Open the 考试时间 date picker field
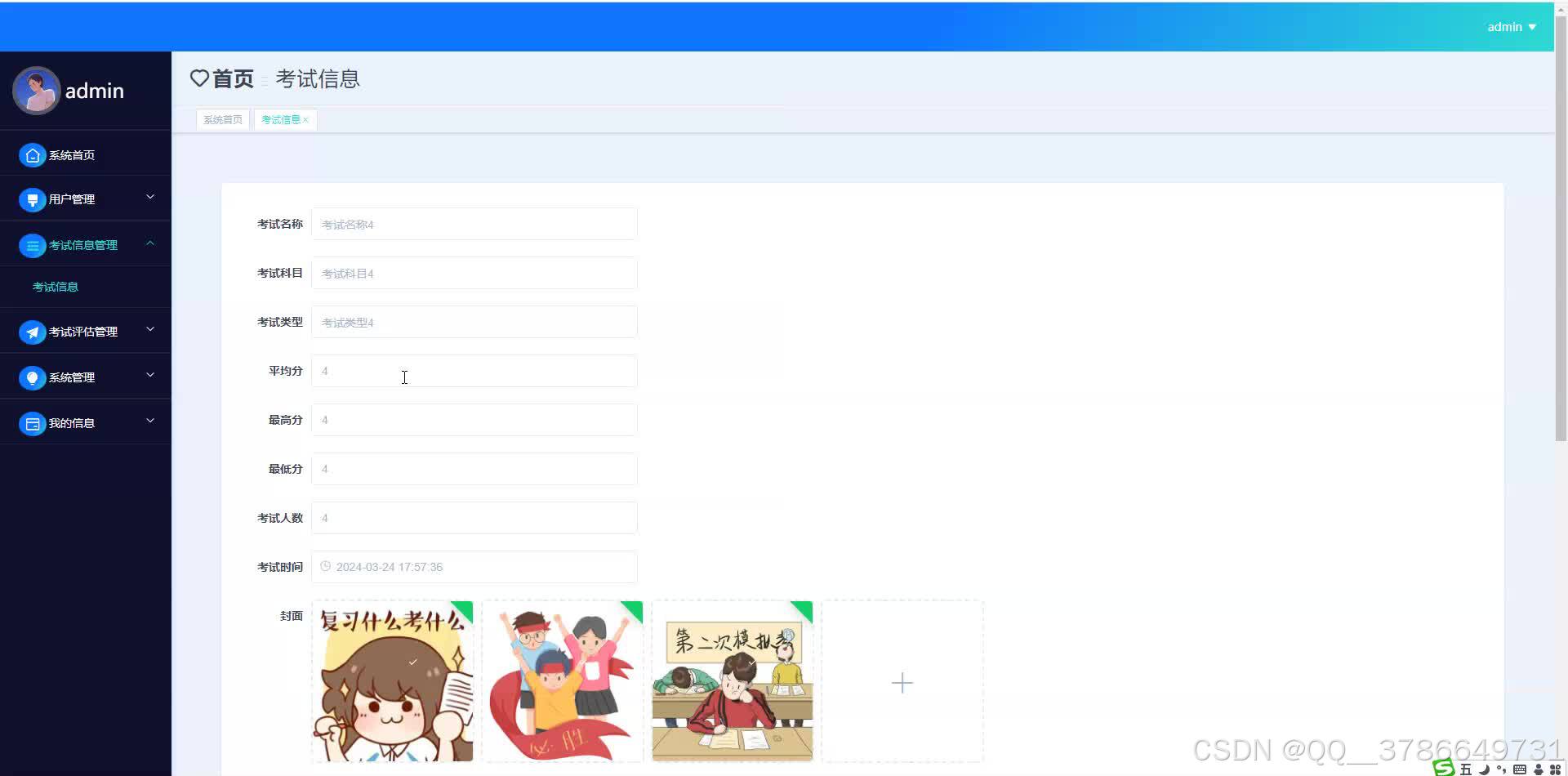 [474, 567]
